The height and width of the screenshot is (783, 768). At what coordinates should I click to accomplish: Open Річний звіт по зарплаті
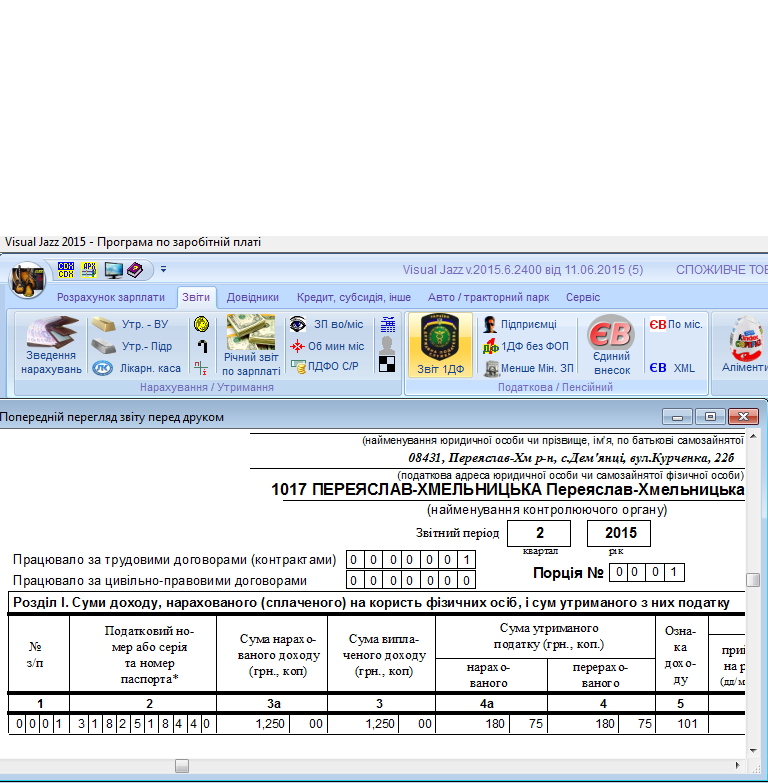[x=251, y=346]
